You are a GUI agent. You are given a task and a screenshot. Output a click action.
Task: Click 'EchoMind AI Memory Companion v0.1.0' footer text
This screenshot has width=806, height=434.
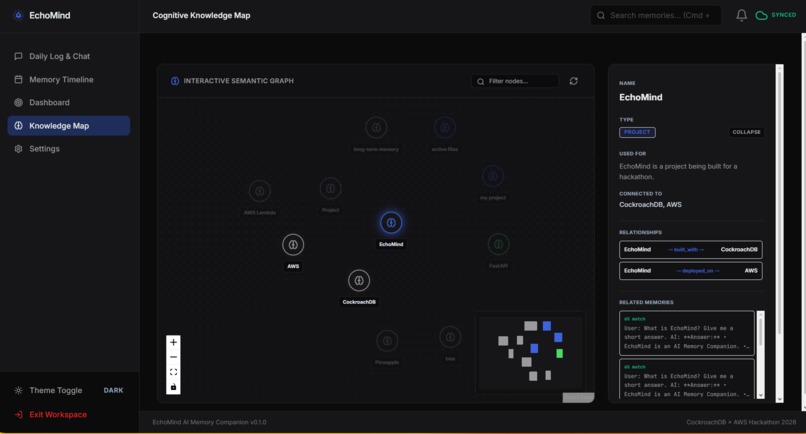(209, 422)
